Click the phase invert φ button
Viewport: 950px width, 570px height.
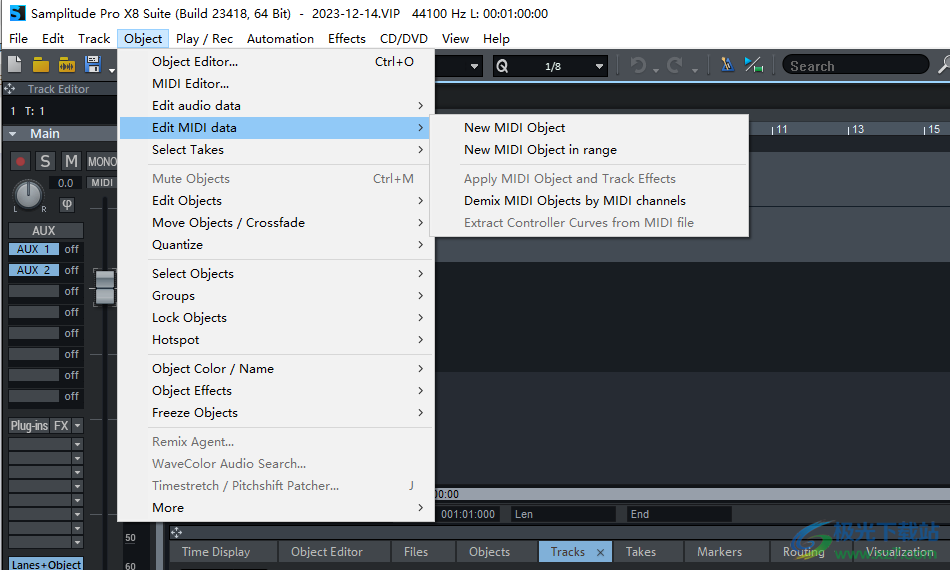pyautogui.click(x=67, y=205)
